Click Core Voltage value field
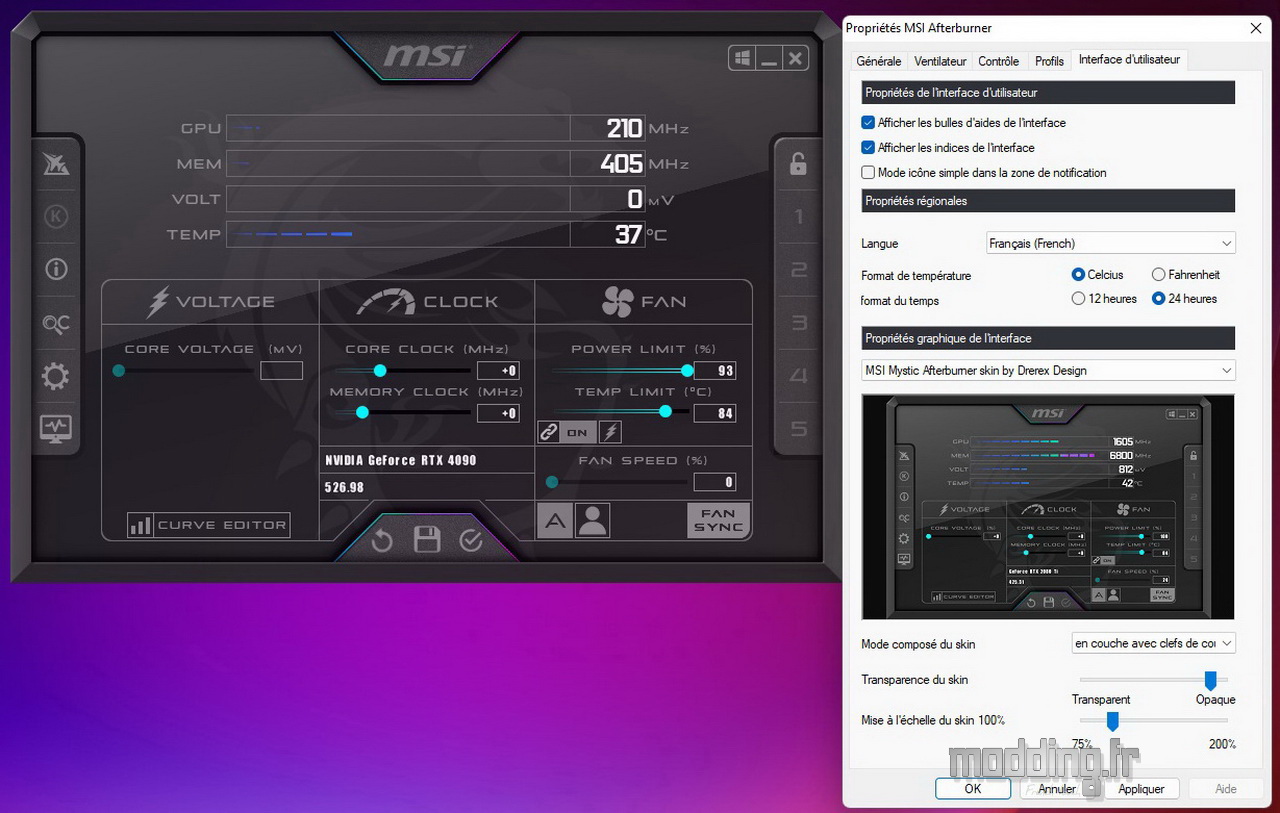This screenshot has height=813, width=1280. [x=281, y=370]
